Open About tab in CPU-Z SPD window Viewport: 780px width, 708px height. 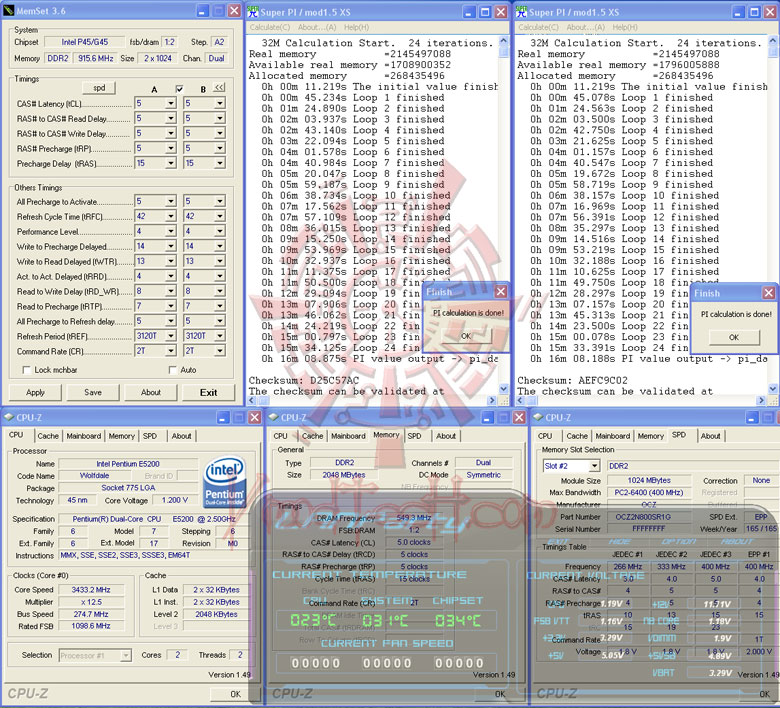(x=710, y=436)
